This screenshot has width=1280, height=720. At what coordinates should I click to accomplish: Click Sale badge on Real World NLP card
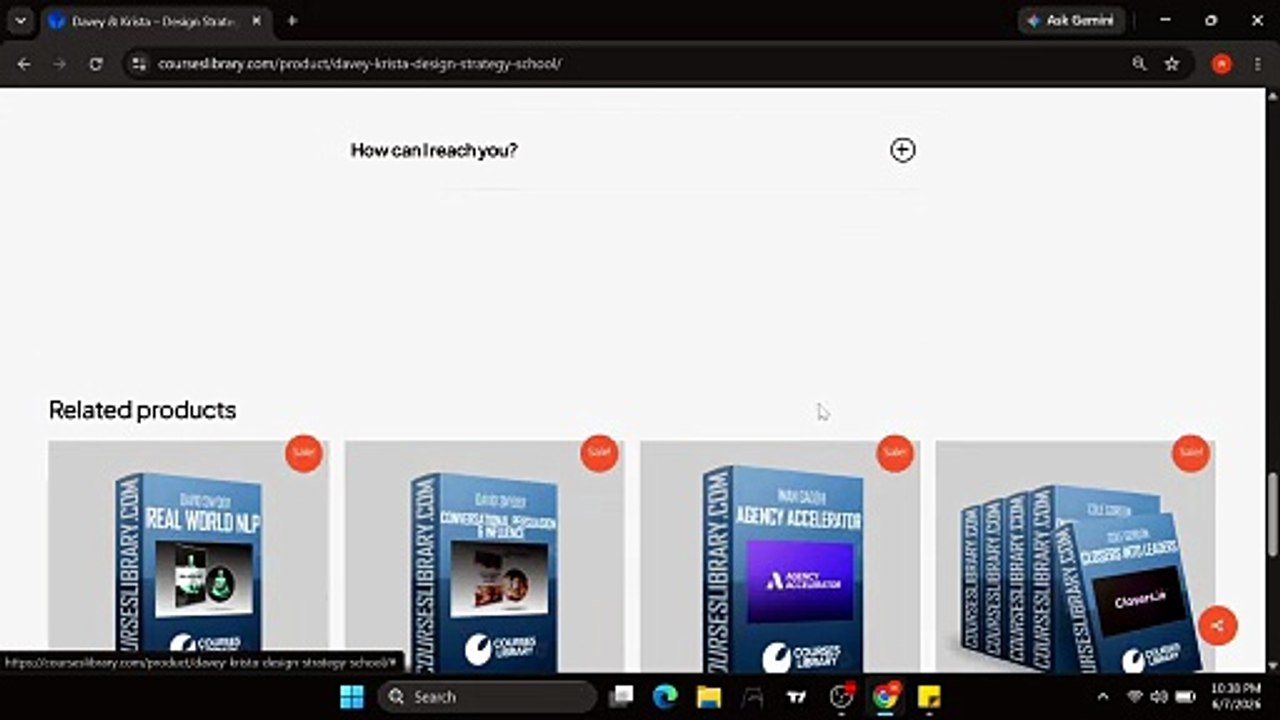point(304,452)
